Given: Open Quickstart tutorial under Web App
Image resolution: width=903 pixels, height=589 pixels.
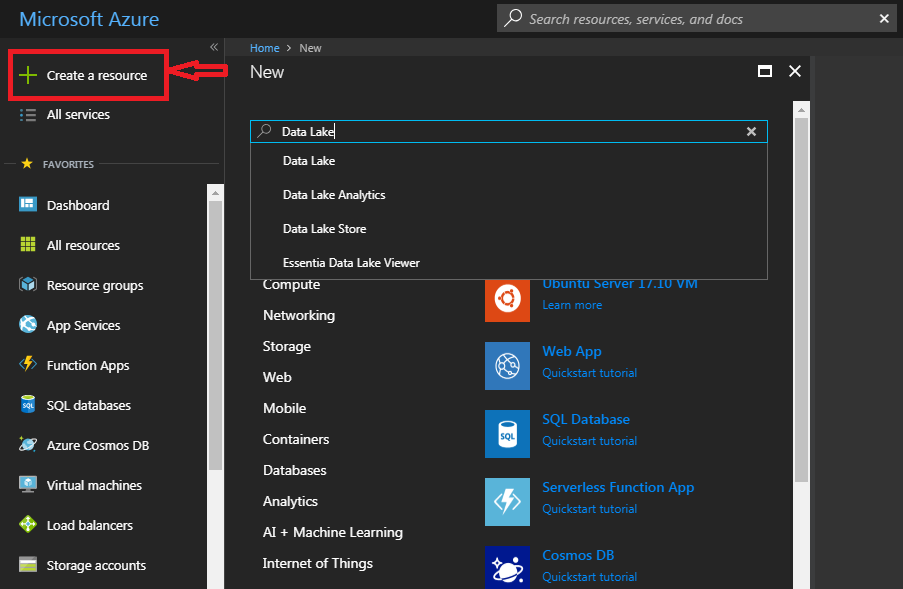Looking at the screenshot, I should [x=590, y=373].
